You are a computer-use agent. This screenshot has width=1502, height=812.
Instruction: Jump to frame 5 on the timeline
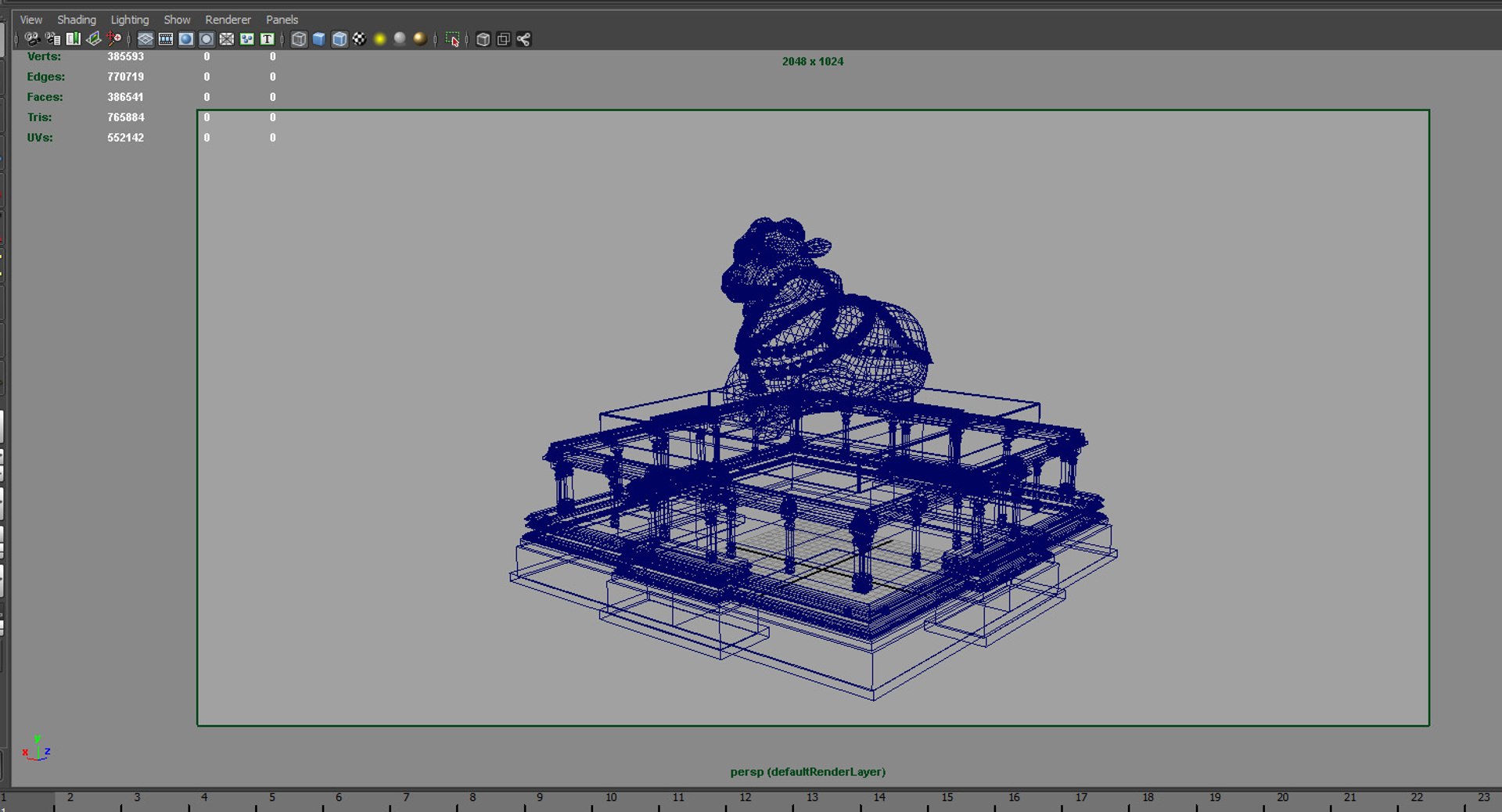pos(272,798)
